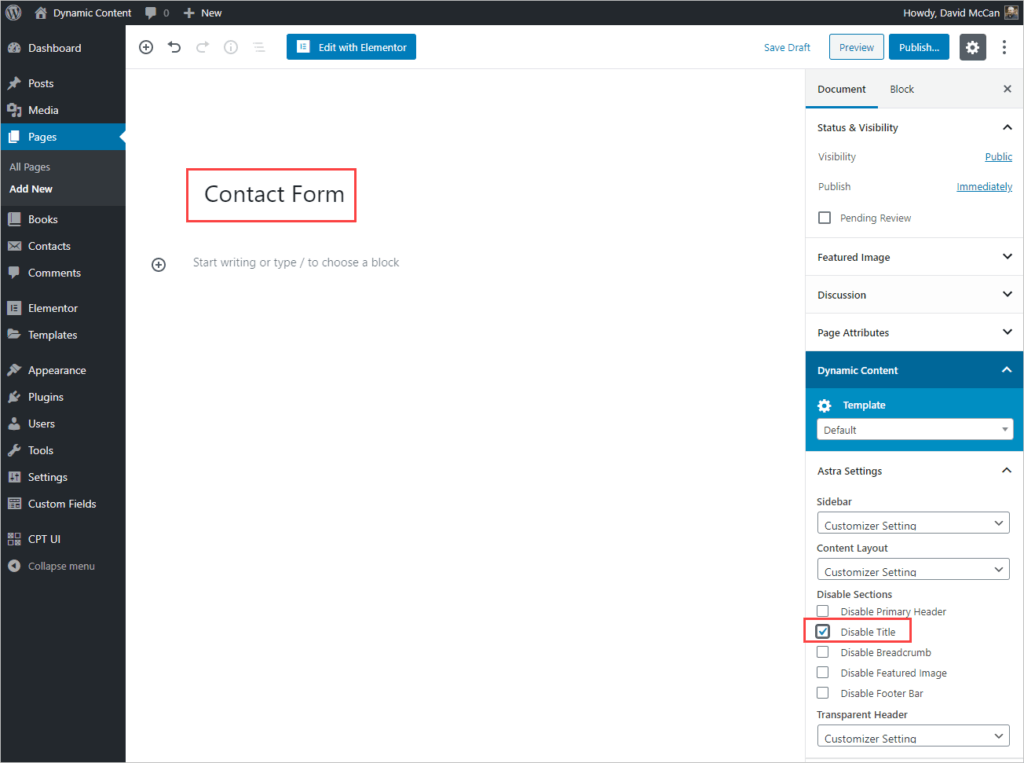Open the three-dot more options menu

point(1004,47)
